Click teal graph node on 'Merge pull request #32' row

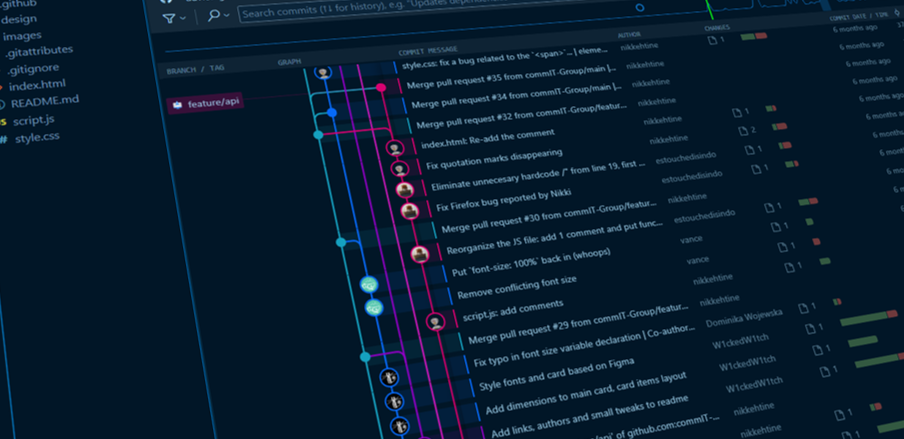[318, 135]
